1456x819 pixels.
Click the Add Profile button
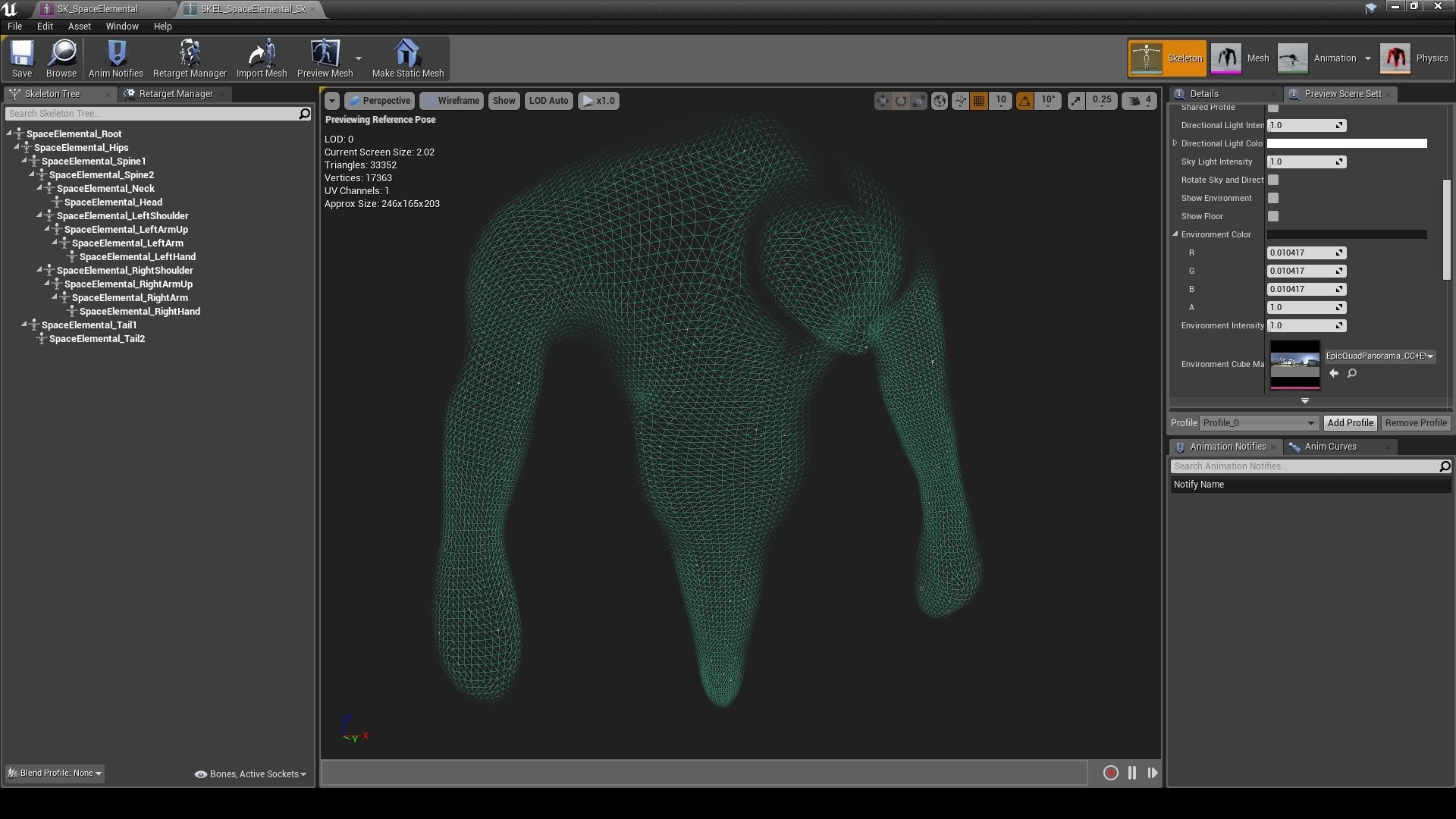click(x=1350, y=423)
